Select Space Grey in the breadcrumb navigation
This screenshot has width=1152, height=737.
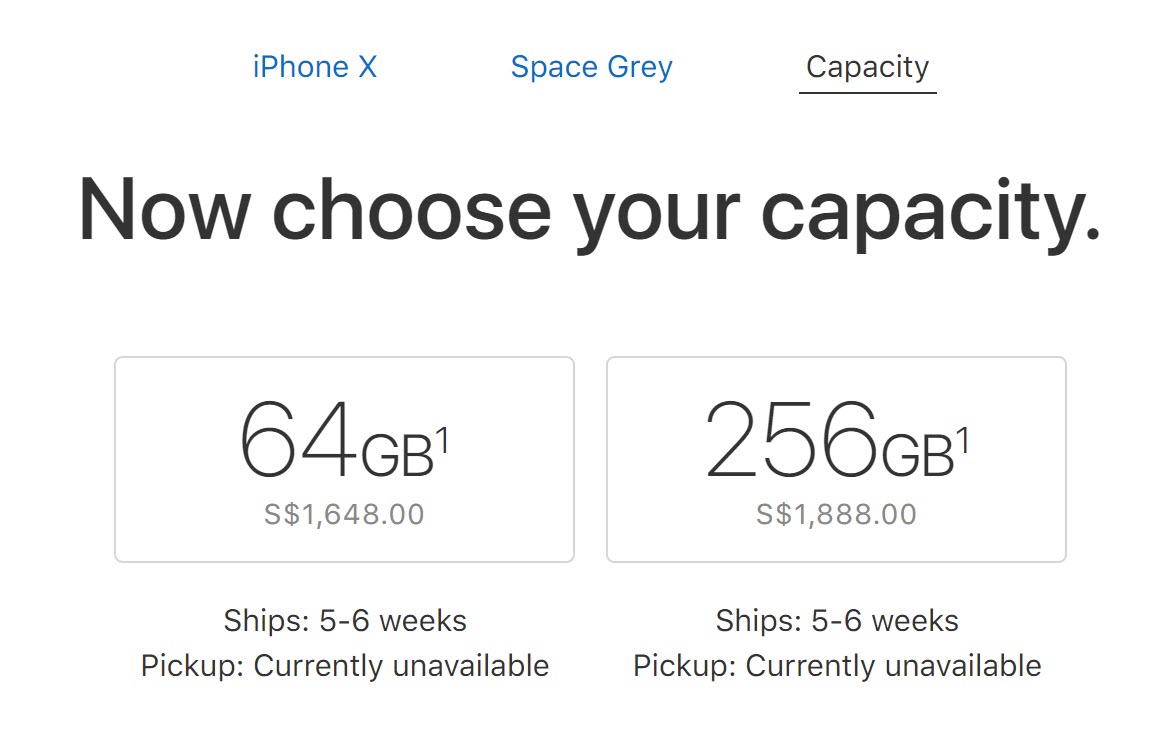pyautogui.click(x=591, y=66)
